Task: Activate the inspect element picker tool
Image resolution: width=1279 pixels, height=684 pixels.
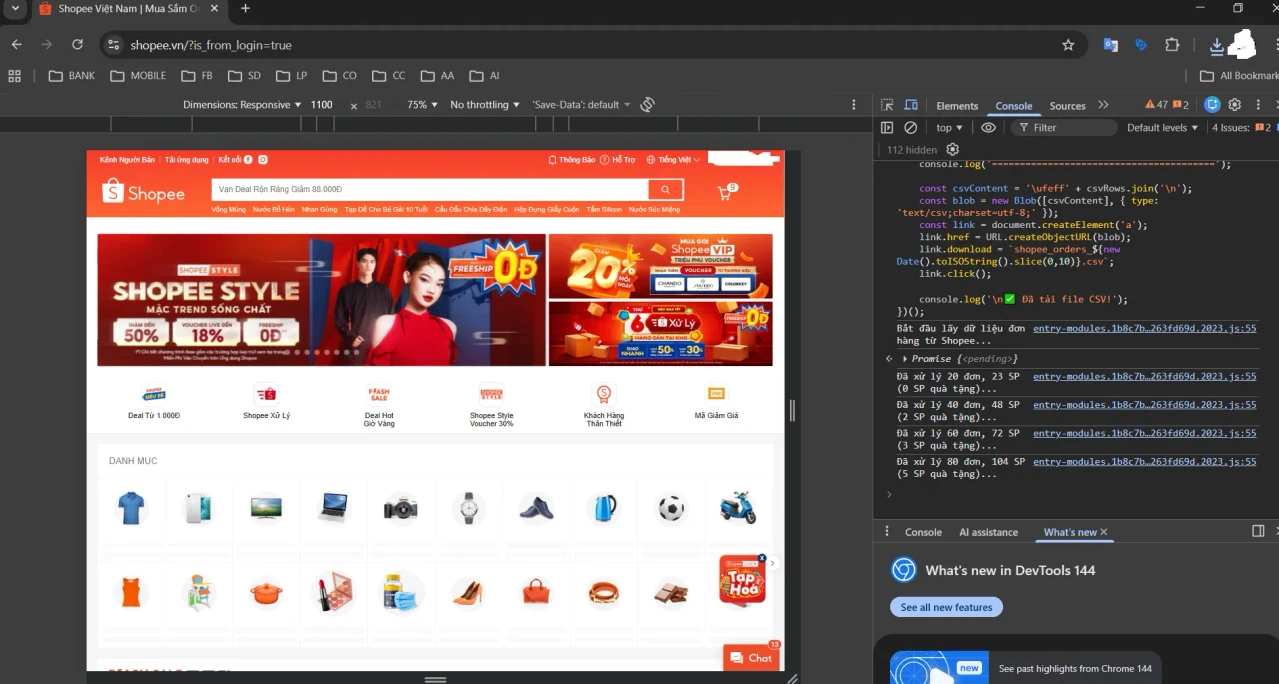Action: (x=887, y=105)
